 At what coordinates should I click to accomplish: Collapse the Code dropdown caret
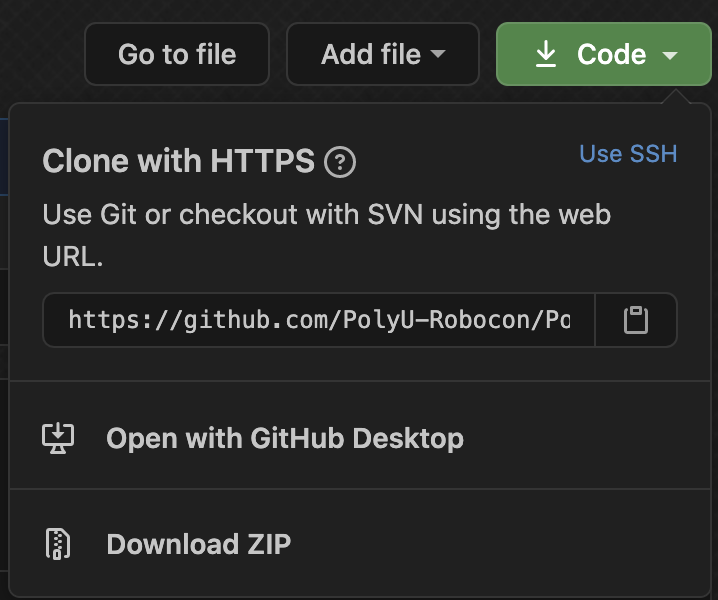pos(670,55)
